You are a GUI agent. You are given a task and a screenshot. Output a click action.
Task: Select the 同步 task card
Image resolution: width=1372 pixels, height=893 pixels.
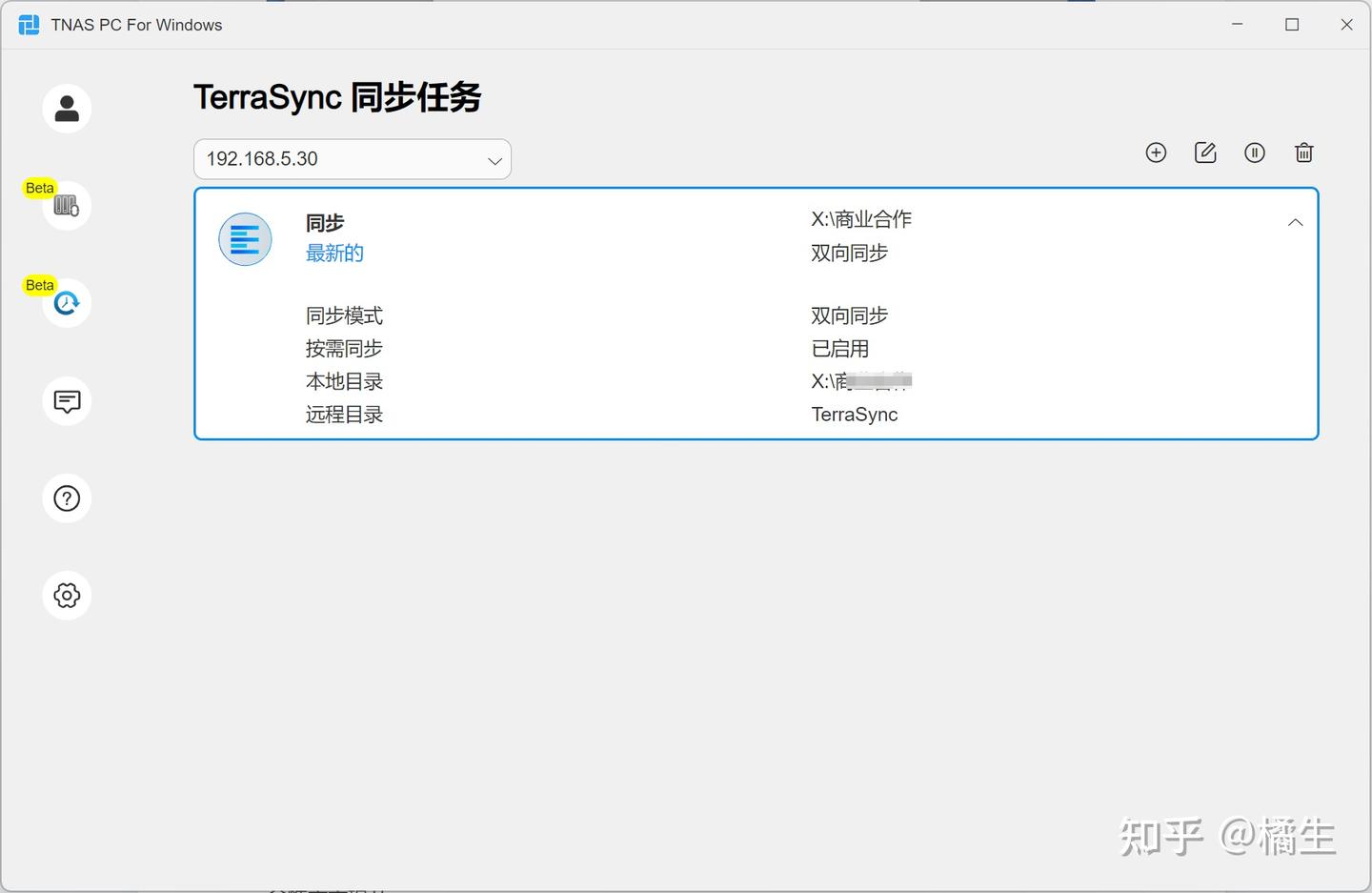[x=325, y=223]
